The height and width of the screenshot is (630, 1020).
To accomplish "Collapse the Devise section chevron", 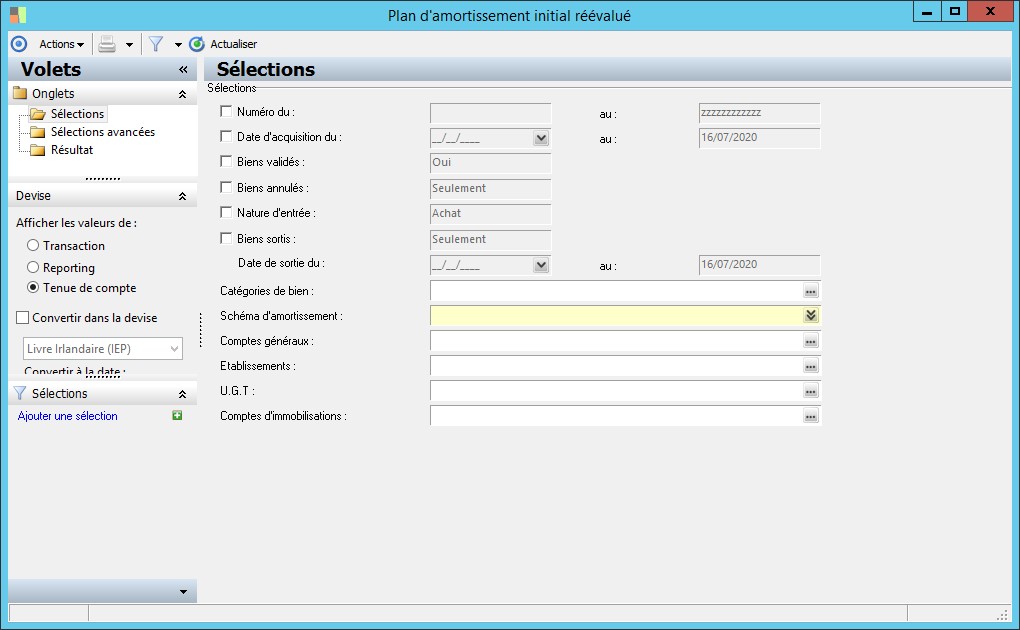I will point(183,196).
